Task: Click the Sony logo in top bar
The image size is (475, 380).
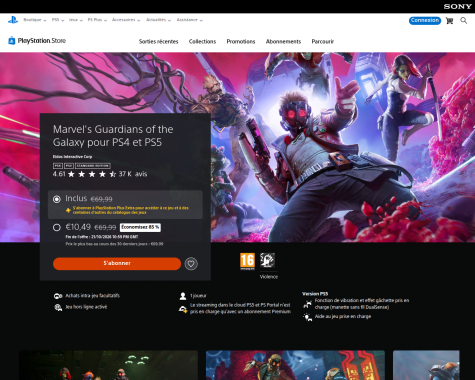Action: click(457, 6)
